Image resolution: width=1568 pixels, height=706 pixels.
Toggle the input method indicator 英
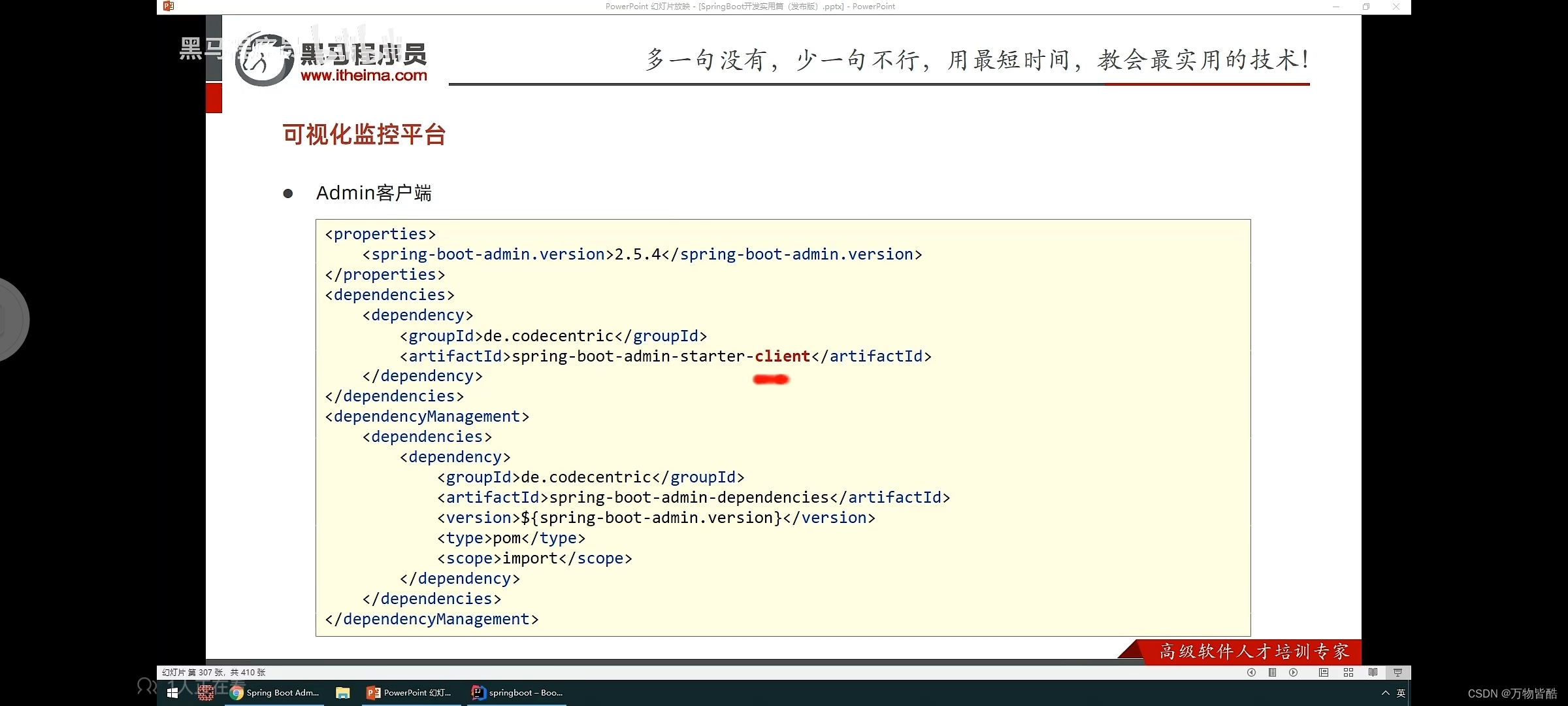[x=1401, y=693]
